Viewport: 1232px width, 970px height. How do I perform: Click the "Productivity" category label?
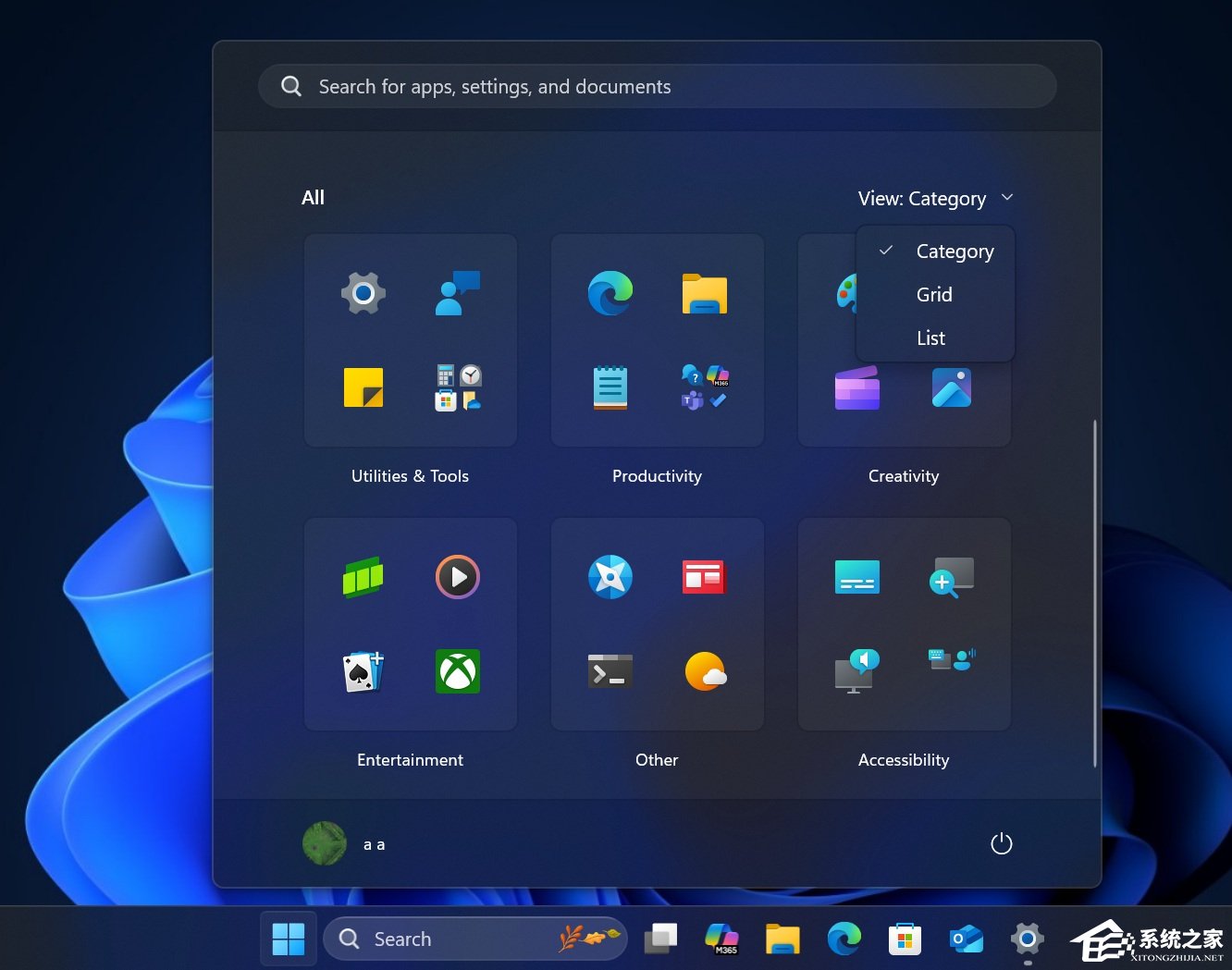tap(657, 476)
